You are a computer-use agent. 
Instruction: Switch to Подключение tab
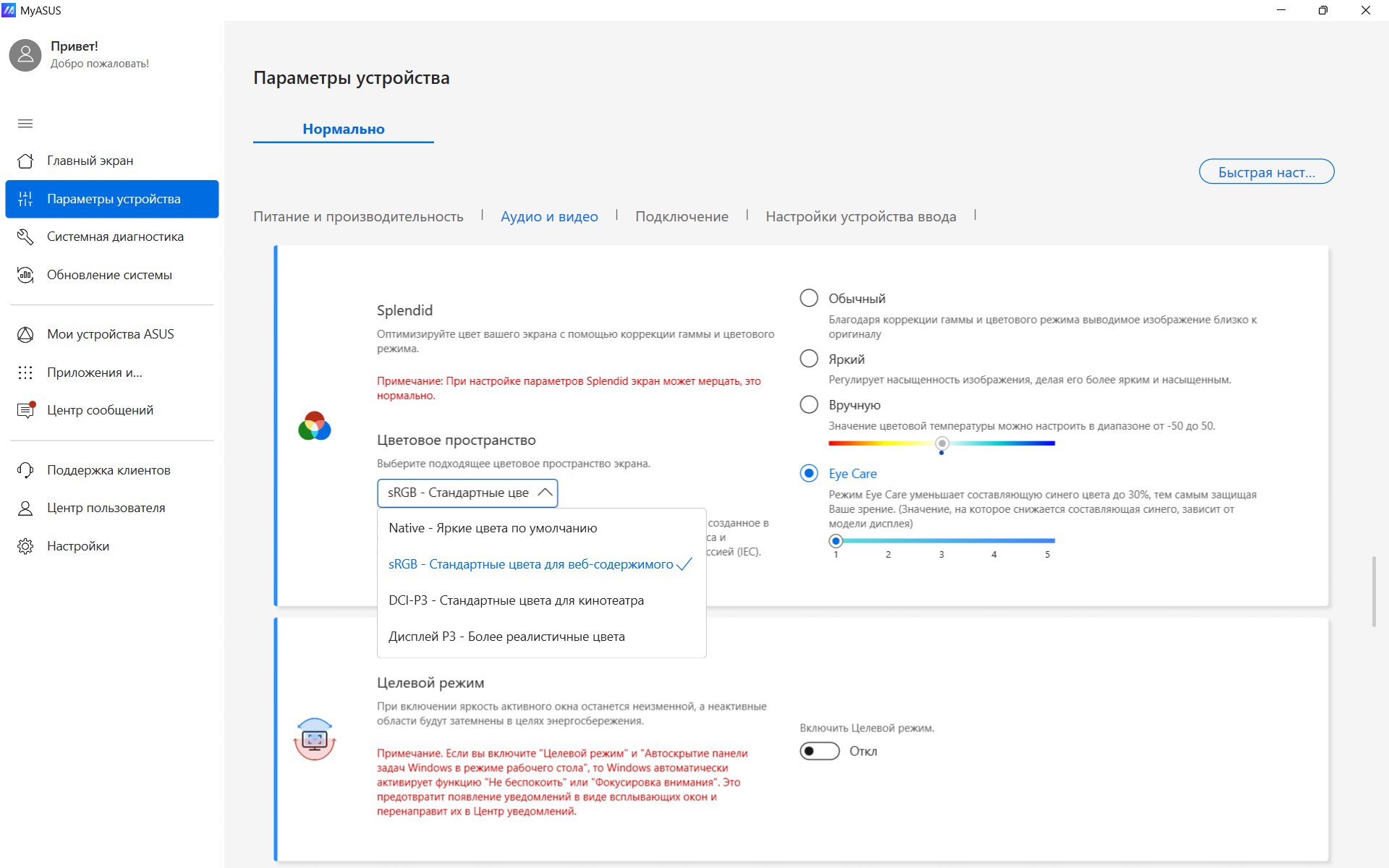(681, 216)
